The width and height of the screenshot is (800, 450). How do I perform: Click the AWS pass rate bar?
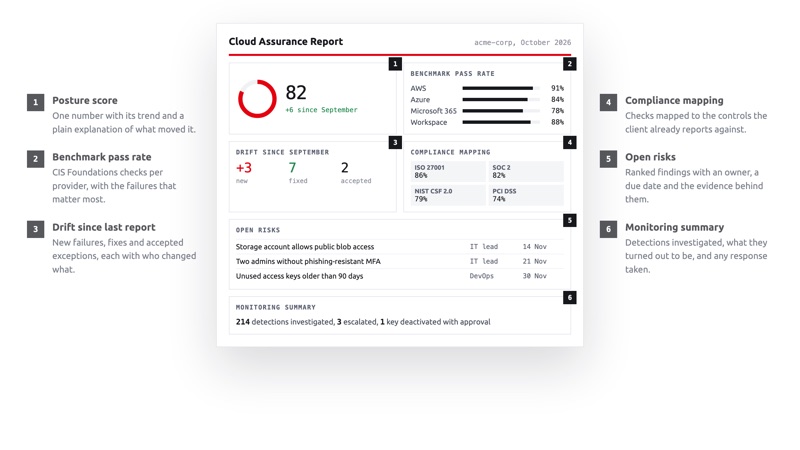point(501,88)
